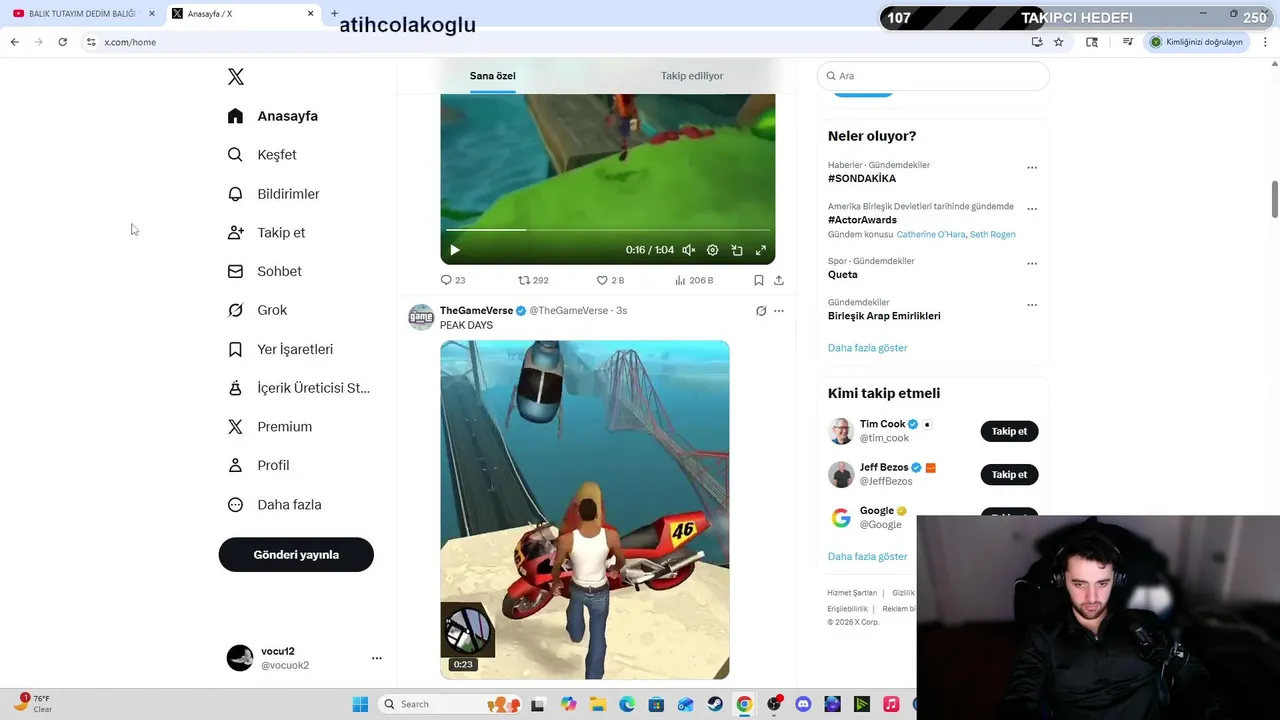Bookmark this page with star icon
The height and width of the screenshot is (720, 1280).
pyautogui.click(x=1059, y=42)
